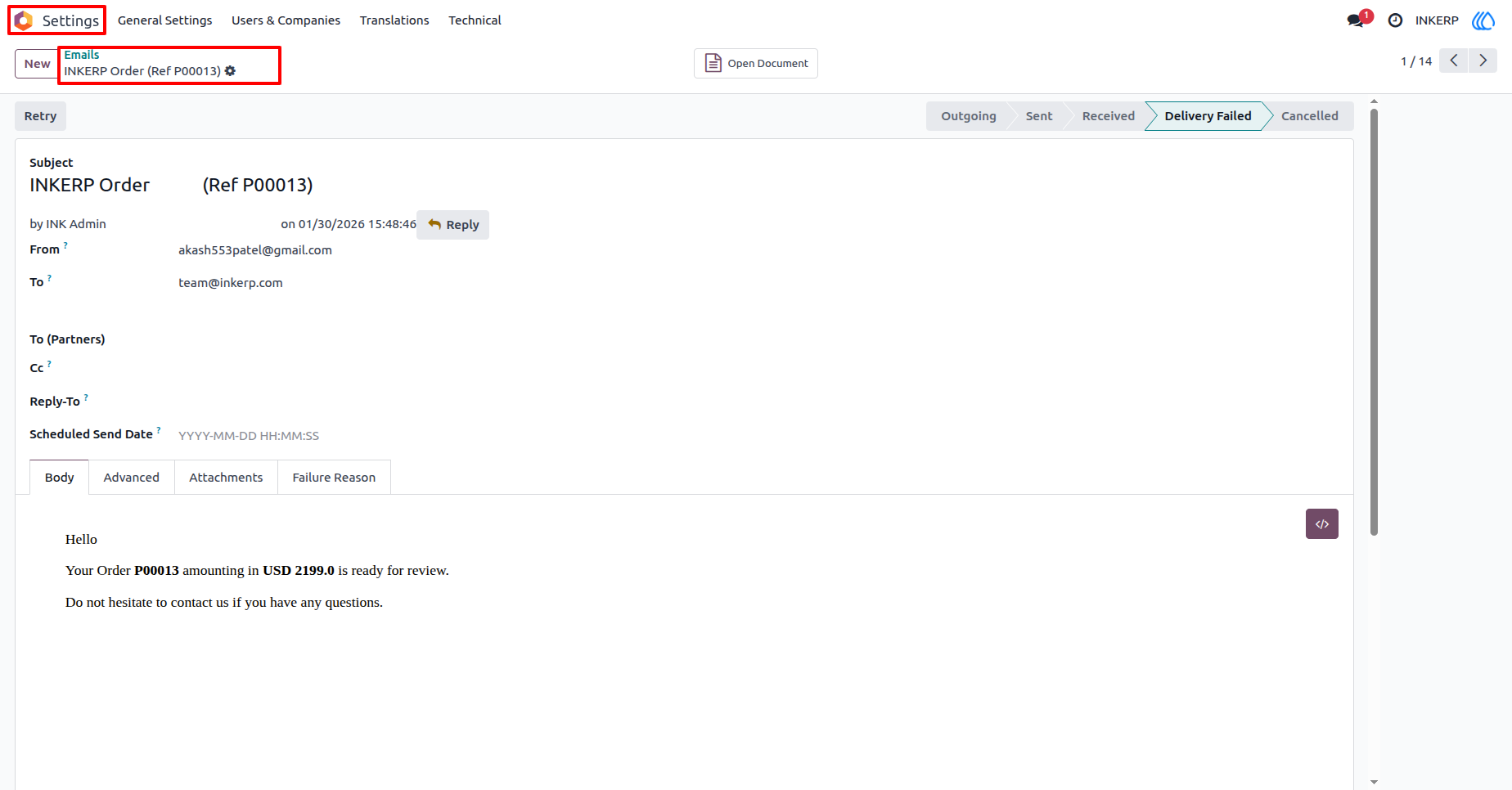Open the Translations menu
Viewport: 1512px width, 790px height.
coord(394,20)
